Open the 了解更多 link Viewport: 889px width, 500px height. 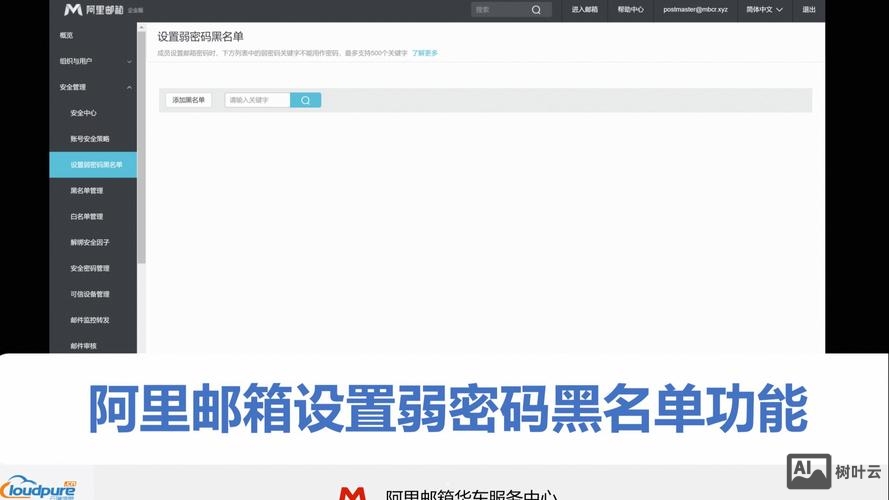(x=425, y=53)
